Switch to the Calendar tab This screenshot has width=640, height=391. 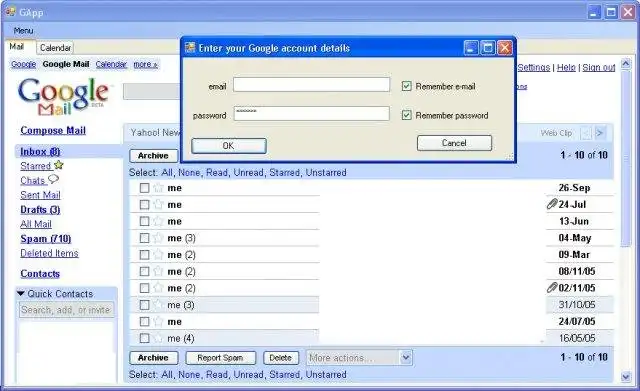pos(55,48)
